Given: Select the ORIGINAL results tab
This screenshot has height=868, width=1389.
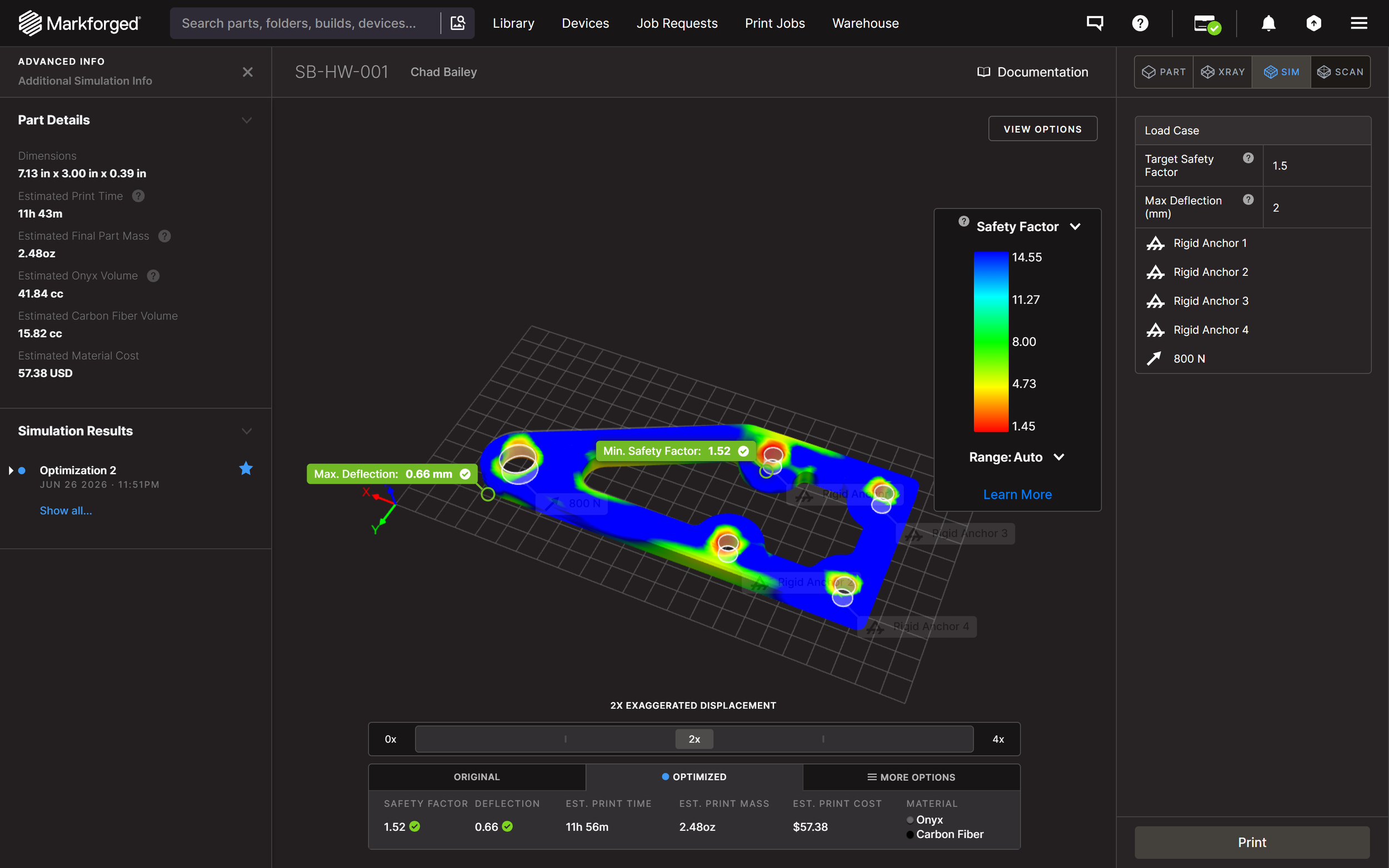Looking at the screenshot, I should 477,777.
